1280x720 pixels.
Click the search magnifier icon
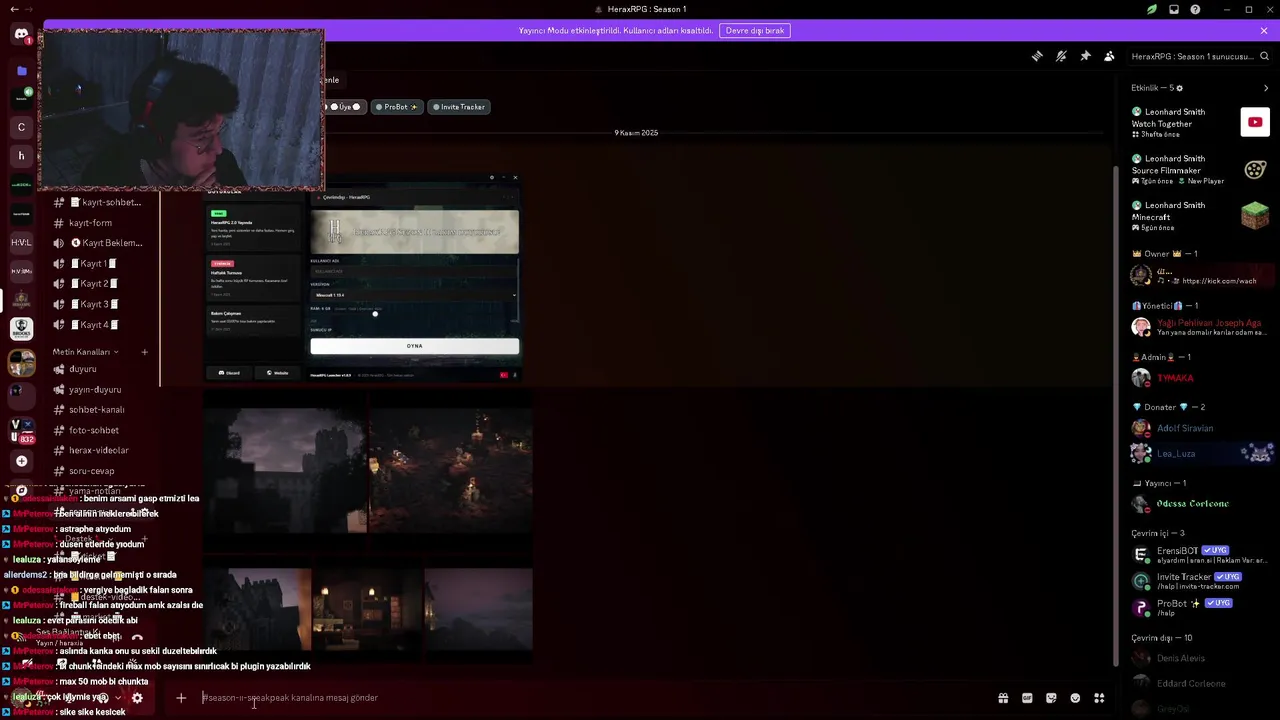pyautogui.click(x=1264, y=56)
